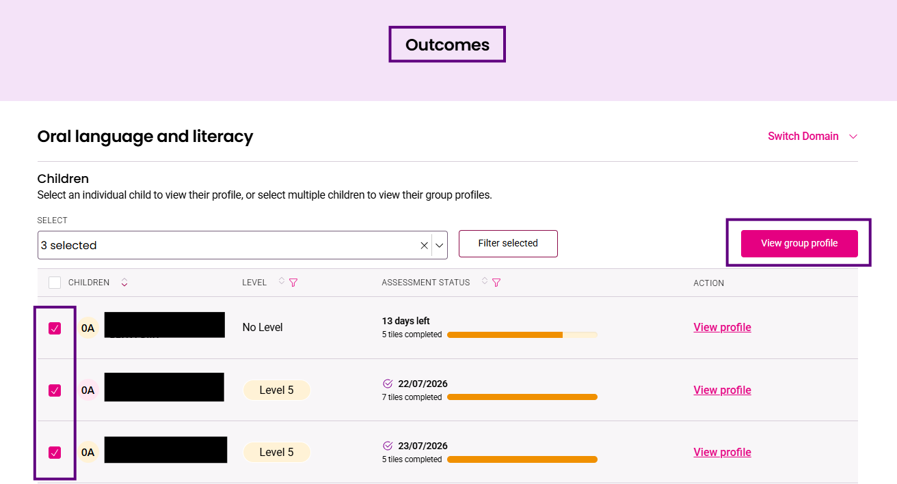Expand the Switch Domain dropdown
This screenshot has height=484, width=897.
[812, 136]
